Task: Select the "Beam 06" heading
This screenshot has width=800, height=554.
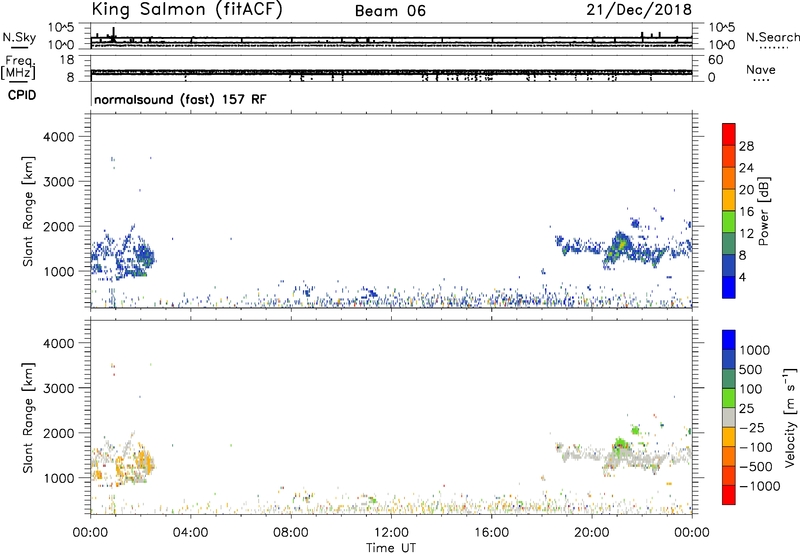Action: pyautogui.click(x=390, y=11)
